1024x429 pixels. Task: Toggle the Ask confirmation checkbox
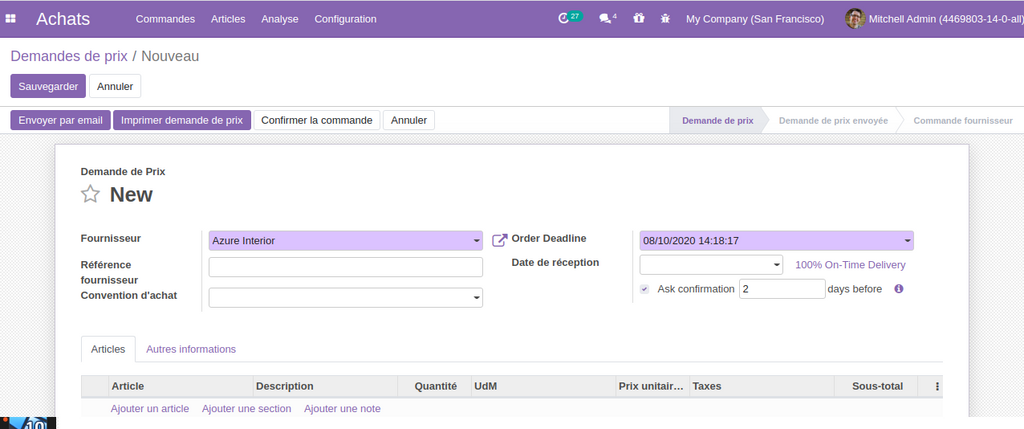644,289
